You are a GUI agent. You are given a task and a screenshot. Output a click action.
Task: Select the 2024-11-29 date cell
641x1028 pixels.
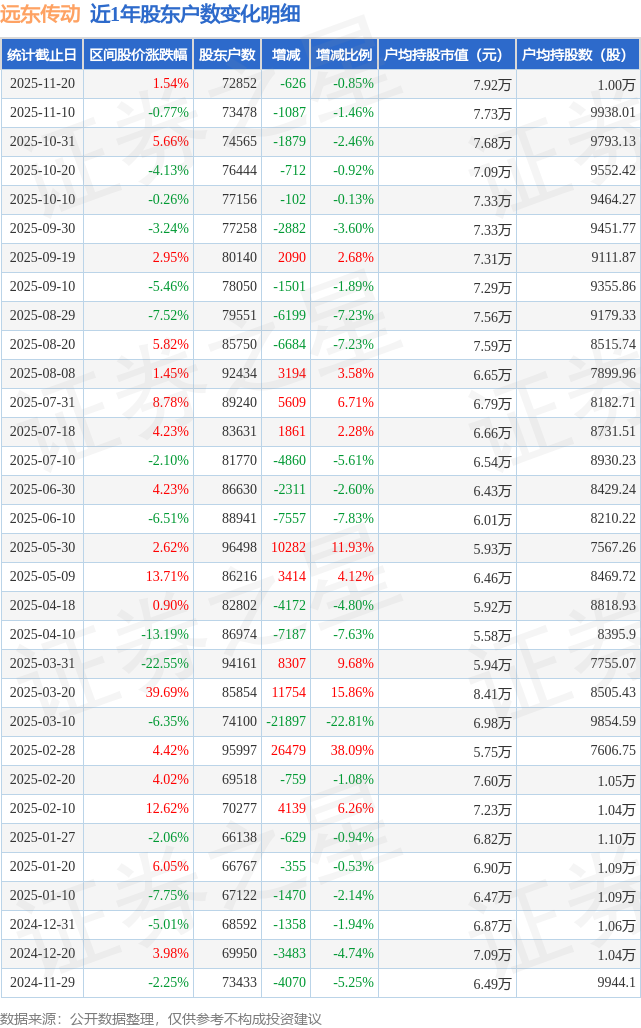coord(42,983)
